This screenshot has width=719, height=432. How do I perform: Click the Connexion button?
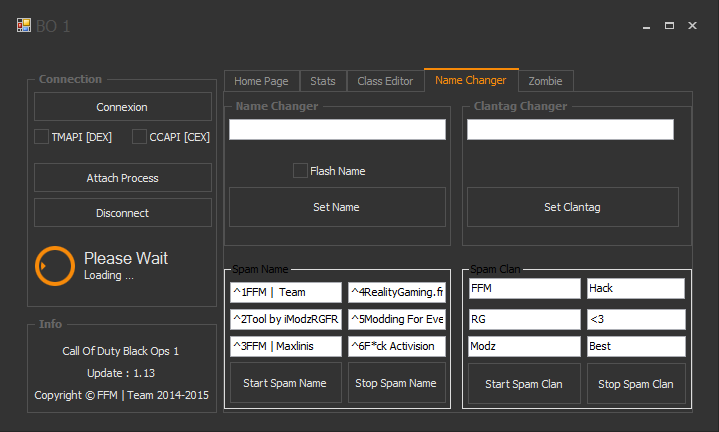(x=123, y=107)
